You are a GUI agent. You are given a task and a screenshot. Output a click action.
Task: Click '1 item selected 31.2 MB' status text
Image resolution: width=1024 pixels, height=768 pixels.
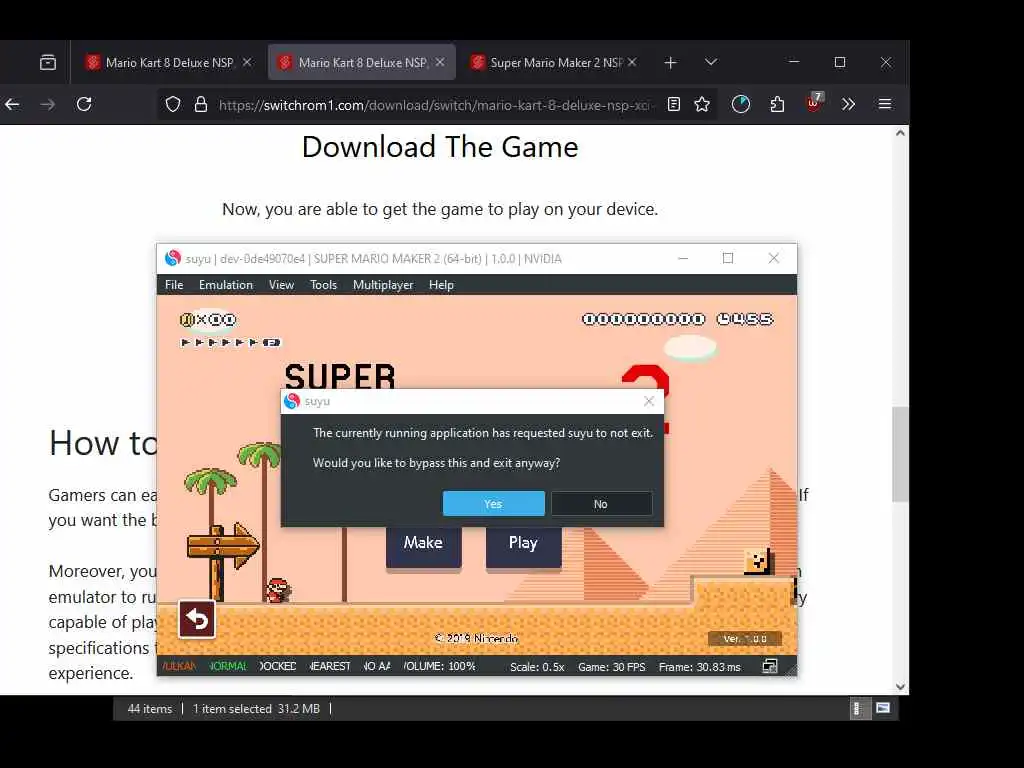256,709
